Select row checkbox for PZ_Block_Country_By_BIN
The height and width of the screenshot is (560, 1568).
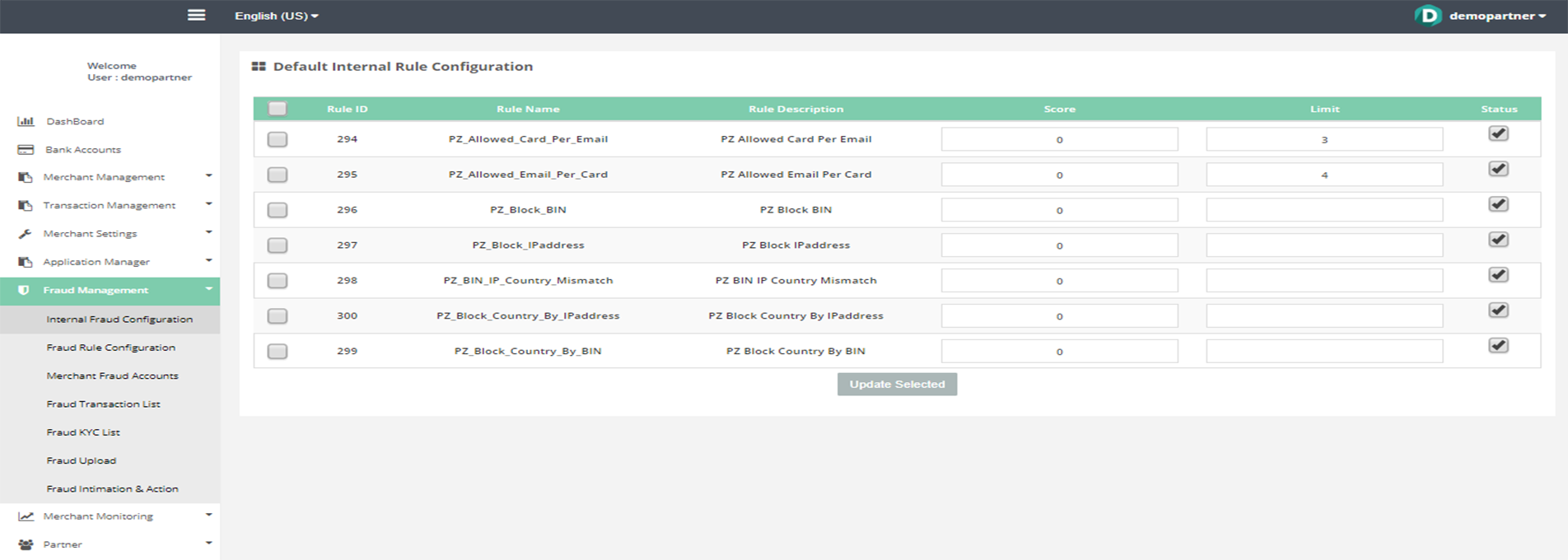coord(278,352)
